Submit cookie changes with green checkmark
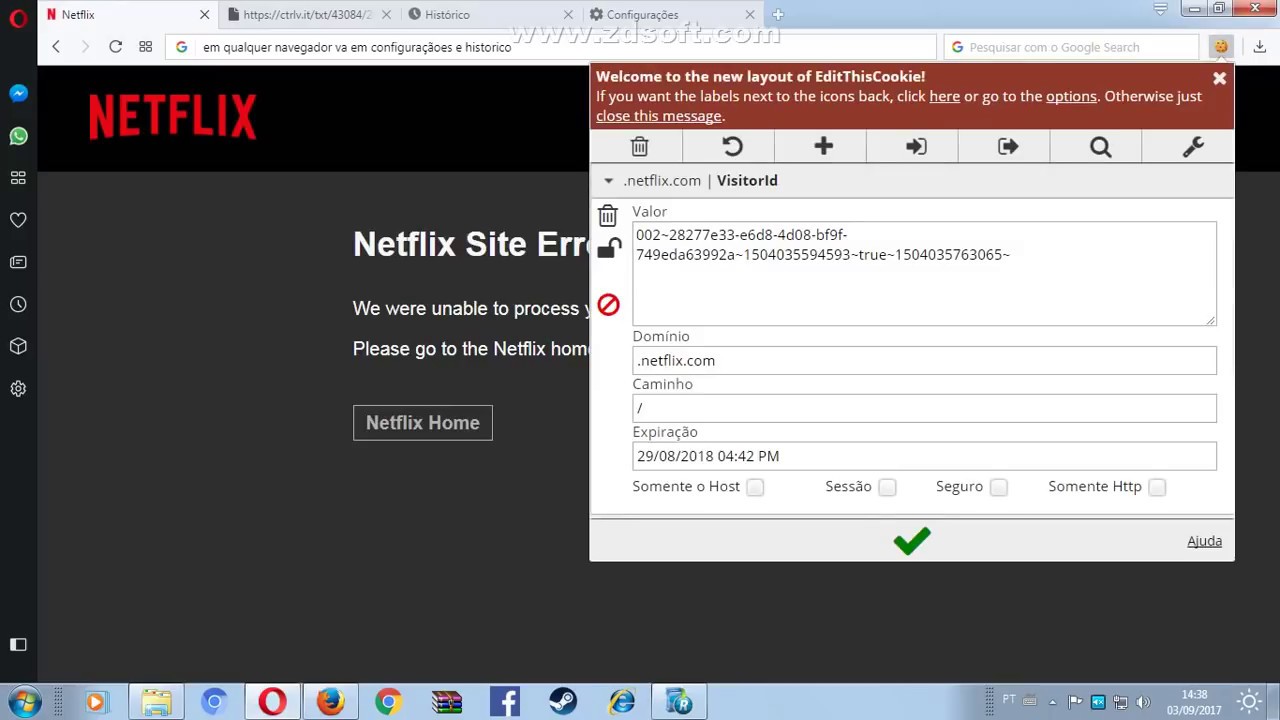The image size is (1280, 720). (912, 541)
